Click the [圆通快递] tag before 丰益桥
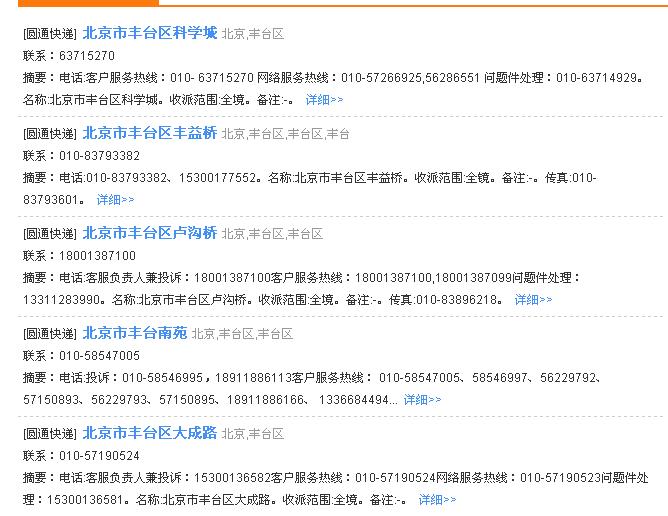The width and height of the screenshot is (668, 516). [50, 134]
